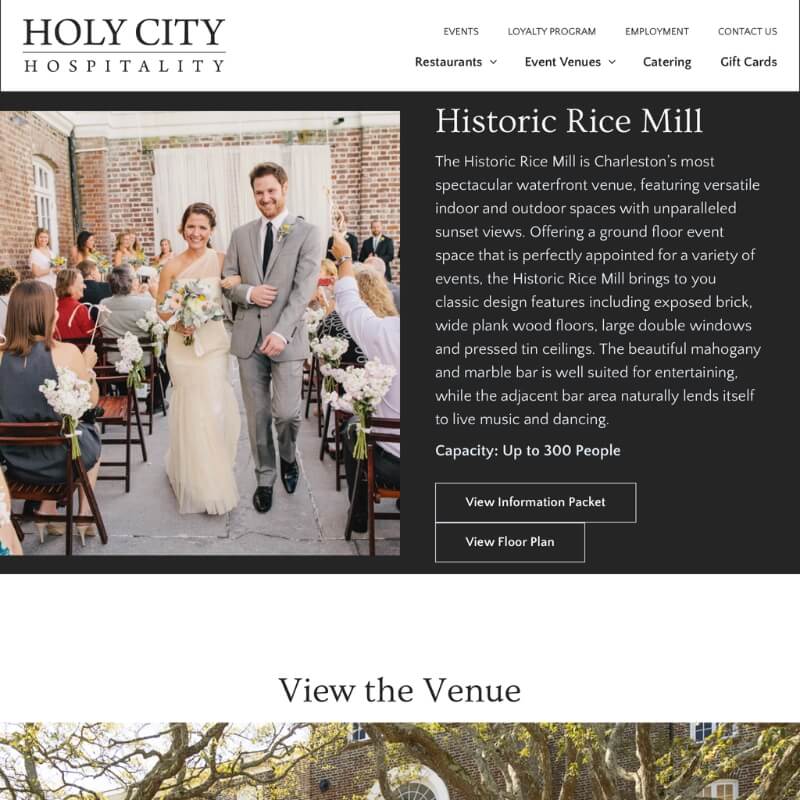800x800 pixels.
Task: Expand the Event Venues dropdown chevron
Action: pyautogui.click(x=612, y=62)
